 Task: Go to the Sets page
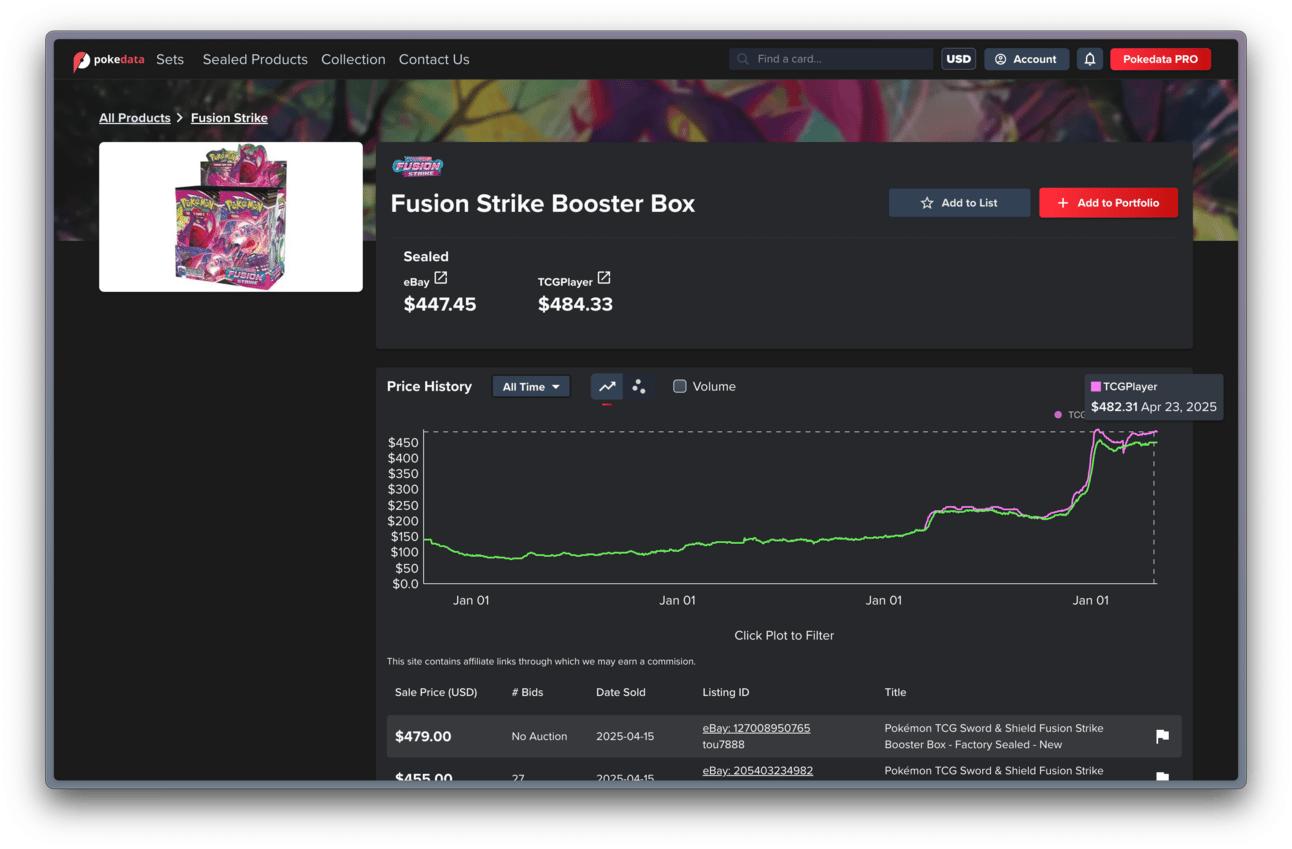170,60
